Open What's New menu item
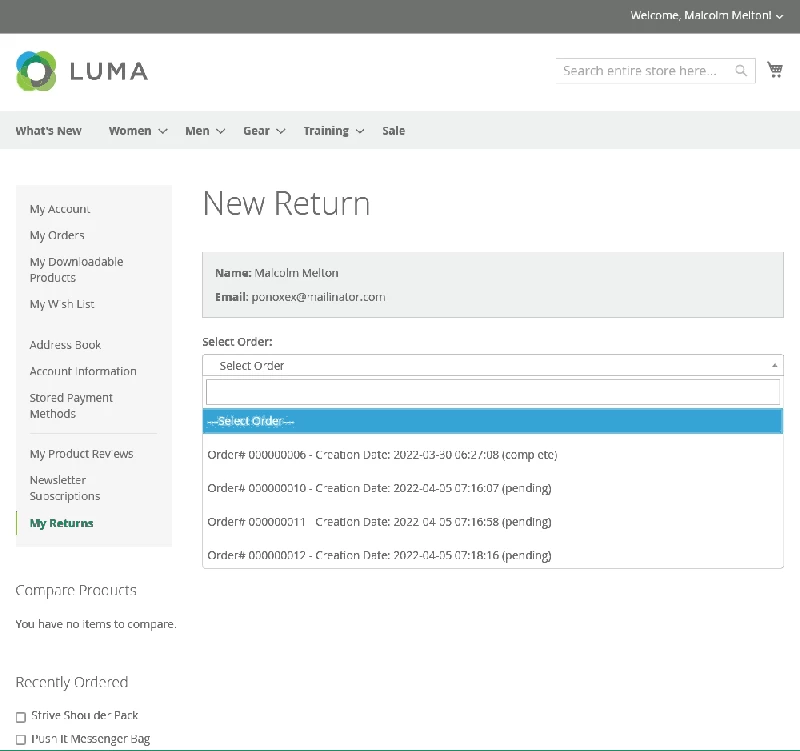Image resolution: width=800 pixels, height=751 pixels. (48, 131)
